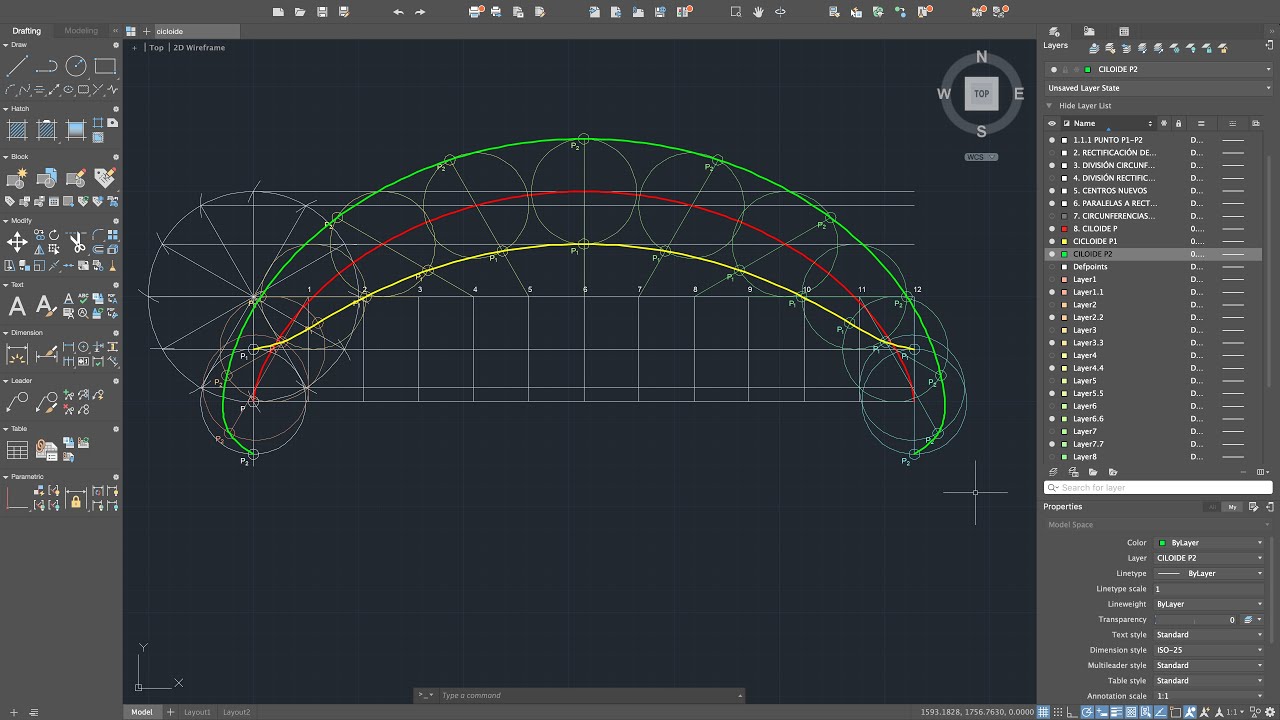The width and height of the screenshot is (1280, 720).
Task: Select the Multiline Text tool
Action: (17, 306)
